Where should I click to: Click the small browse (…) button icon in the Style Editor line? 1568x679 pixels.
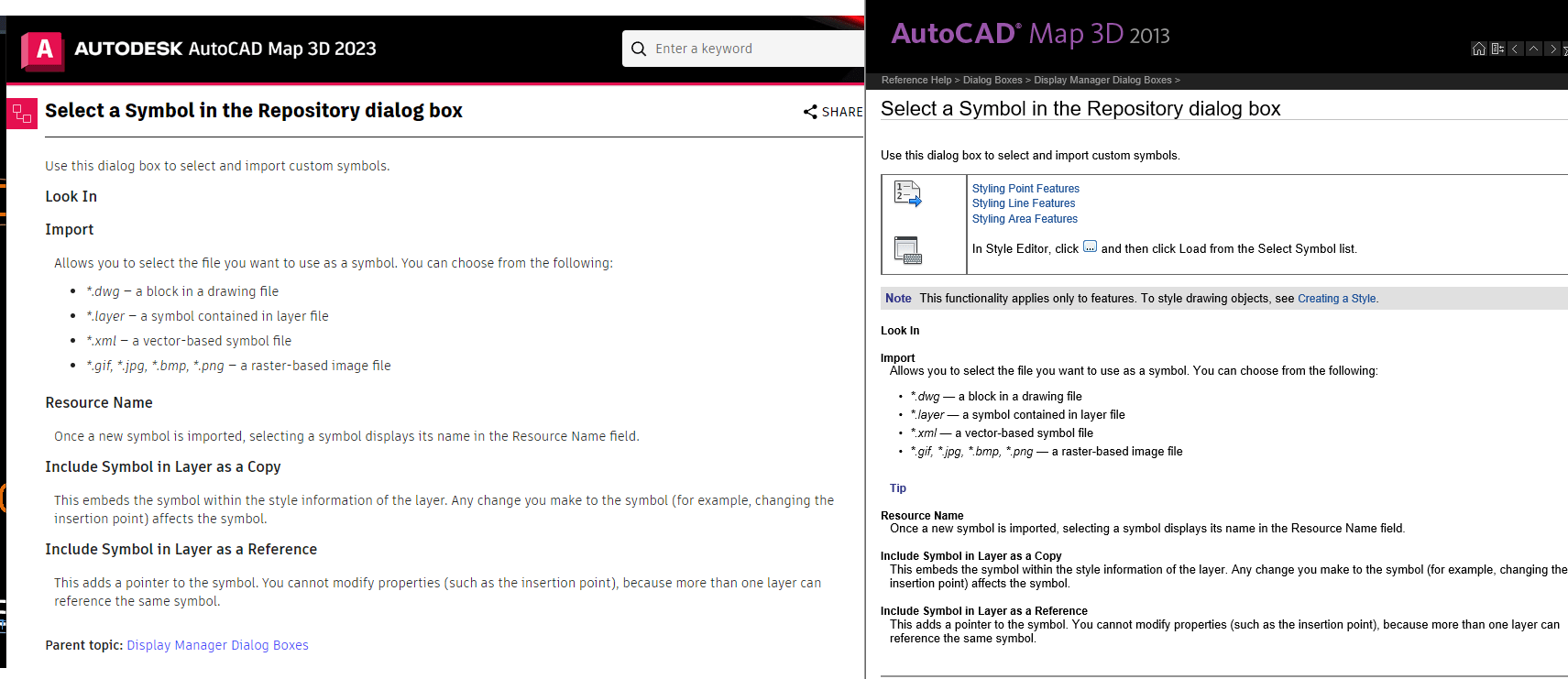pos(1090,246)
